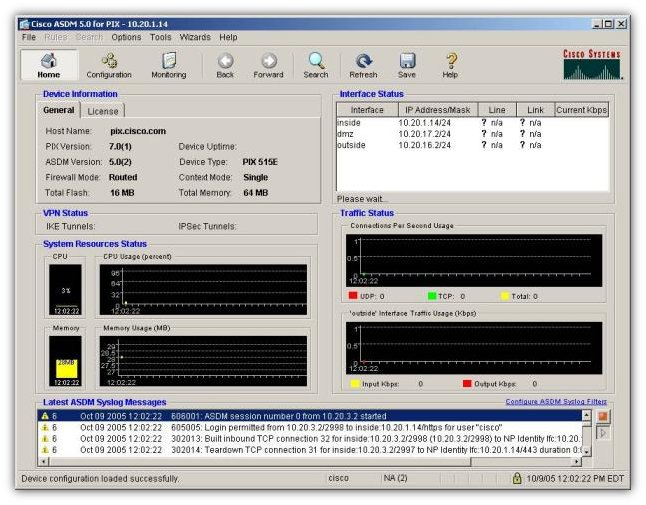
Task: Resume syslog messages with the play arrow button
Action: [603, 433]
